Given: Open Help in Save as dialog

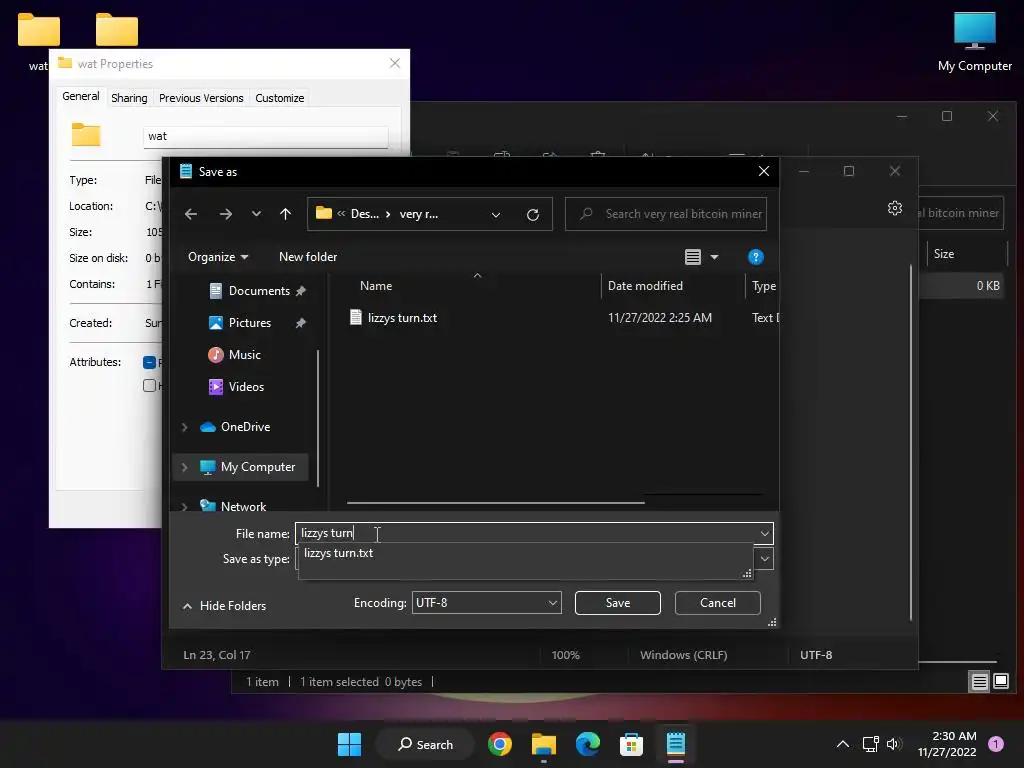Looking at the screenshot, I should (756, 257).
